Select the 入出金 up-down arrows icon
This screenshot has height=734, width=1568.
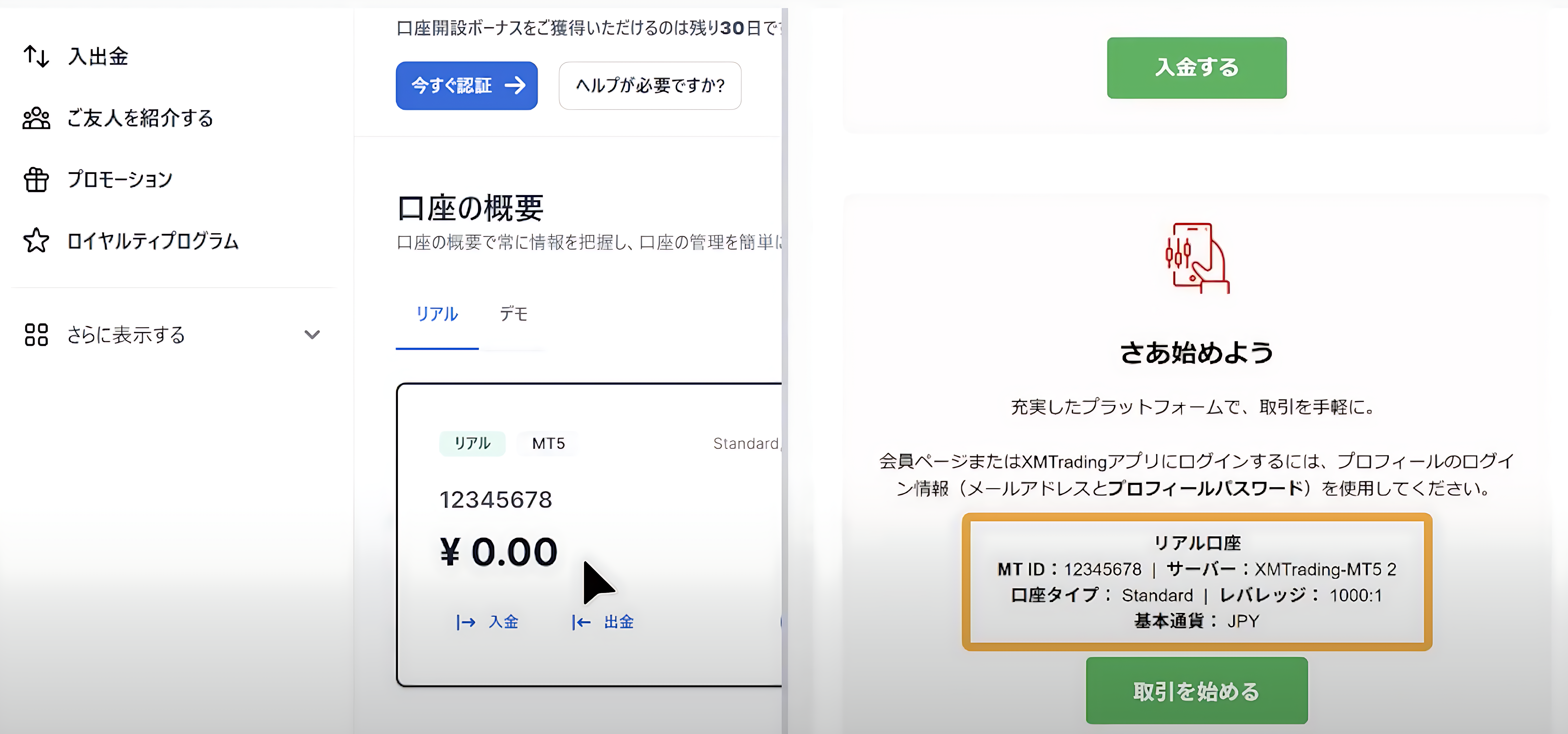coord(36,56)
